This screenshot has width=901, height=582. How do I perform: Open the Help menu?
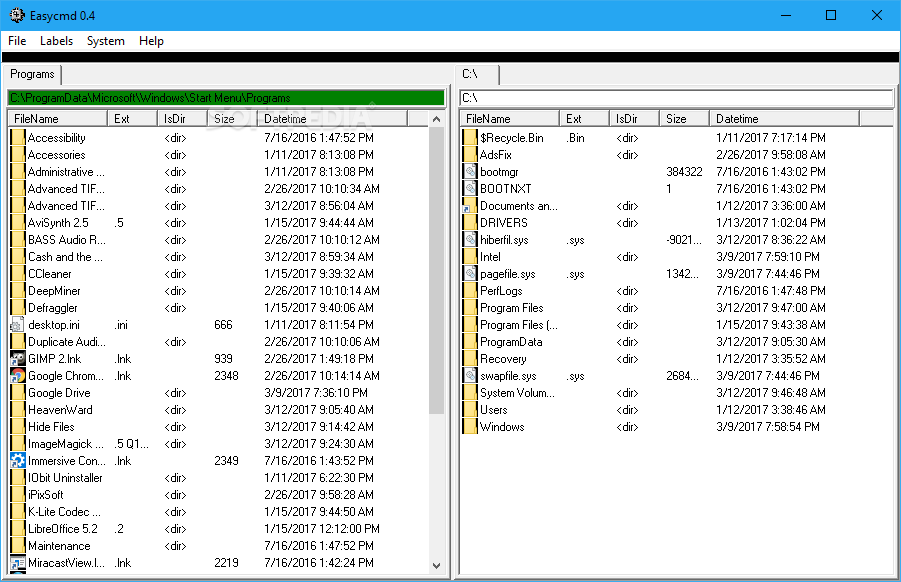[x=151, y=41]
